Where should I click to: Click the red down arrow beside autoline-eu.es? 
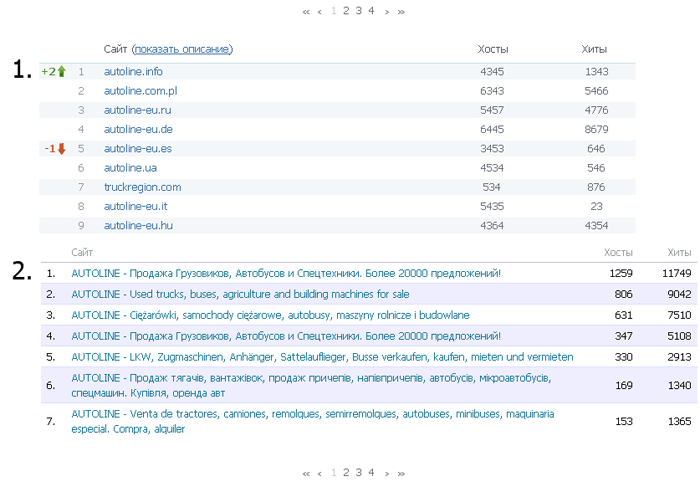coord(61,149)
